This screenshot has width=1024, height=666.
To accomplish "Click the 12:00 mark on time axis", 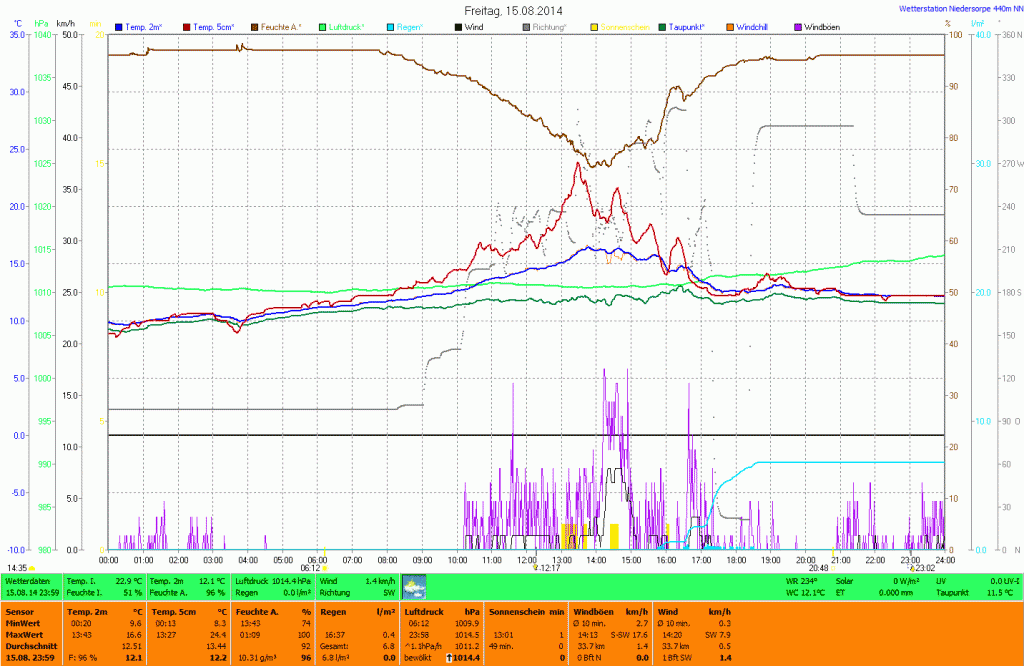I will tap(527, 560).
